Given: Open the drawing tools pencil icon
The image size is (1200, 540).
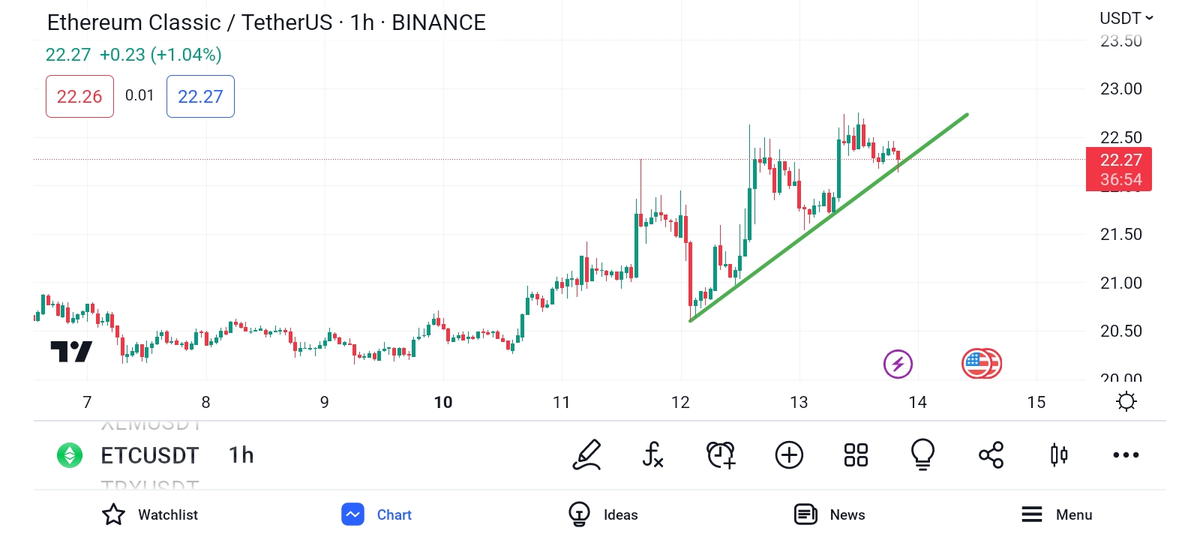Looking at the screenshot, I should [587, 455].
